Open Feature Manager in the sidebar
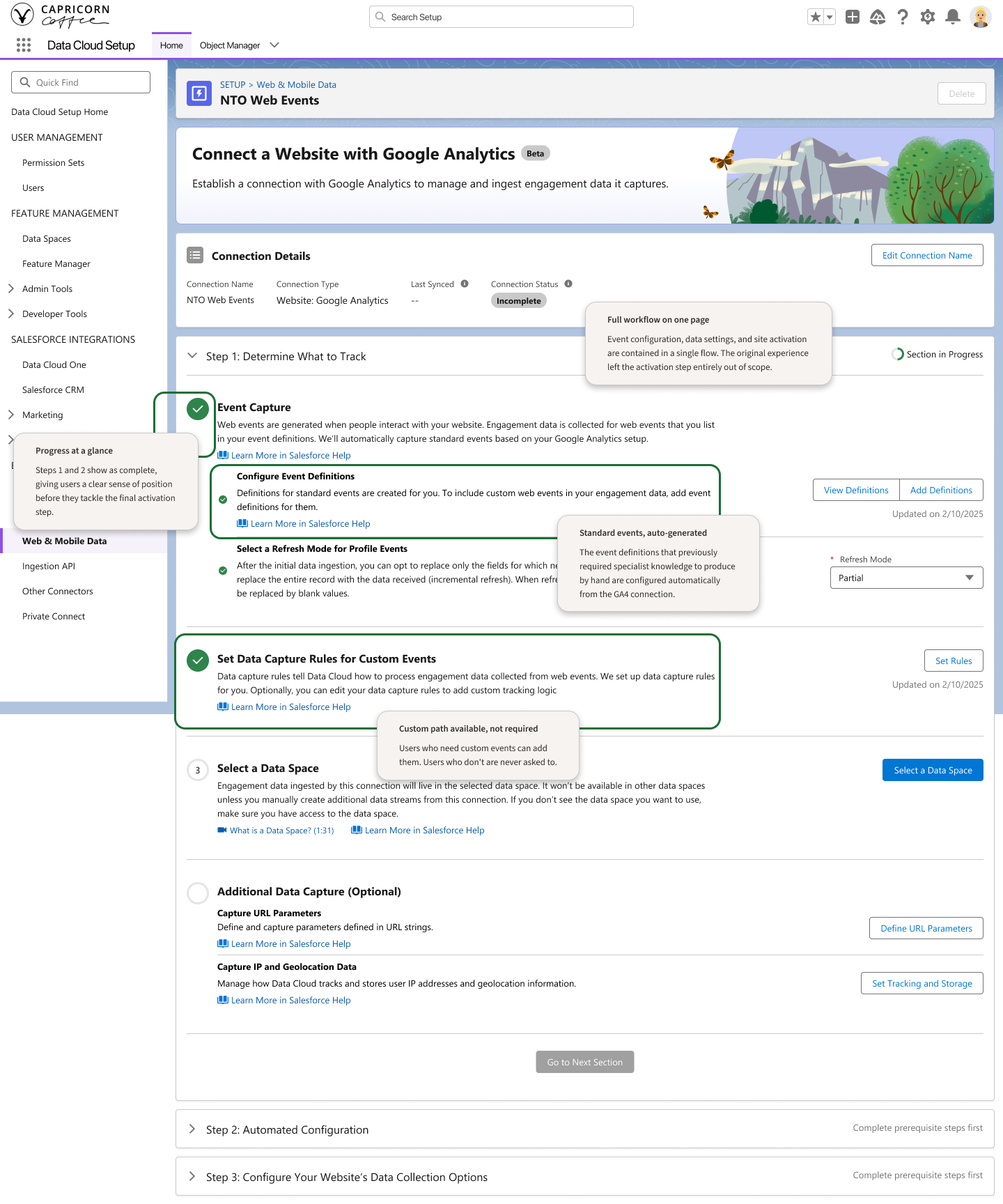 coord(56,263)
